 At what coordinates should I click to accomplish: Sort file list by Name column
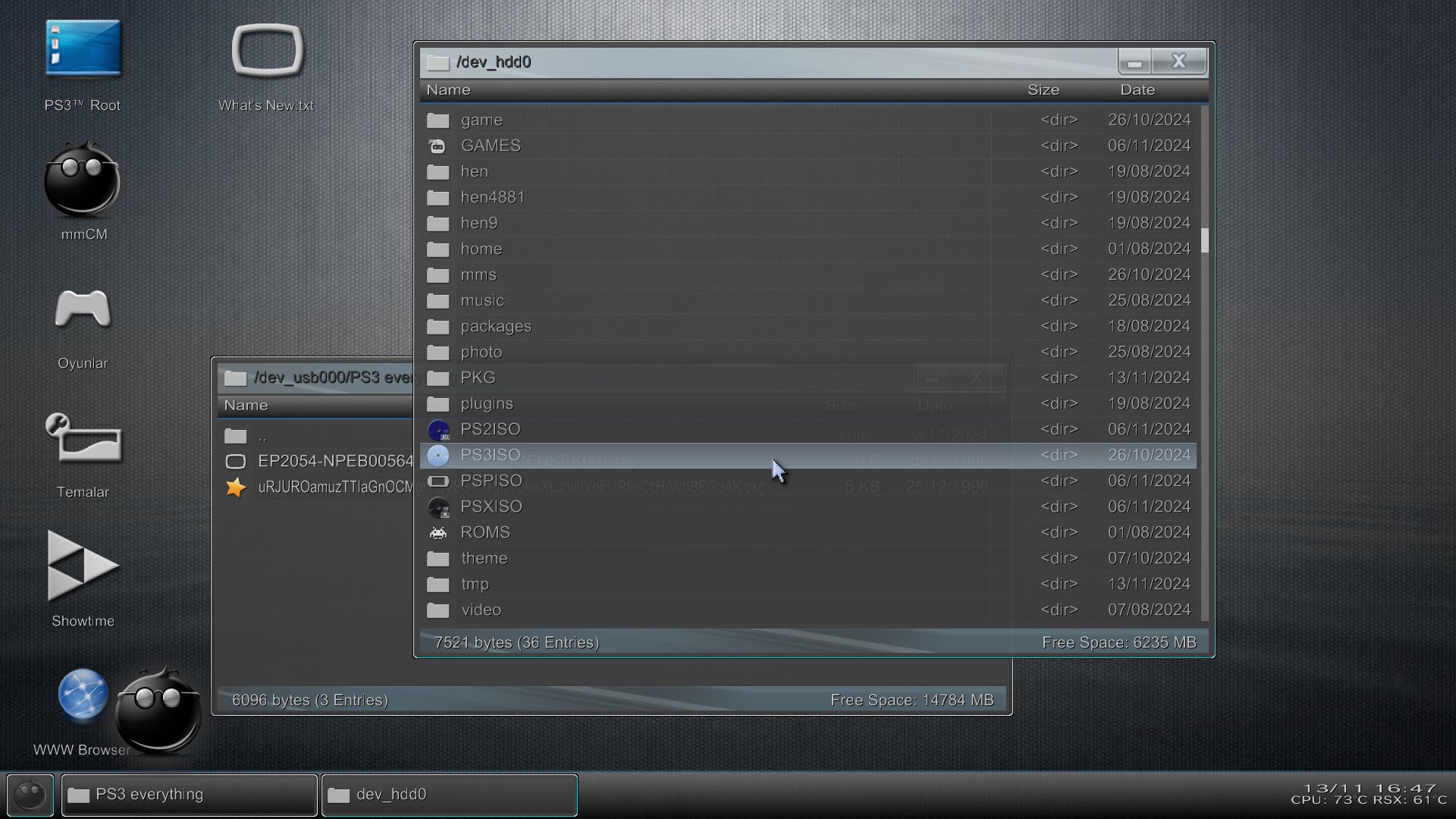(x=448, y=89)
